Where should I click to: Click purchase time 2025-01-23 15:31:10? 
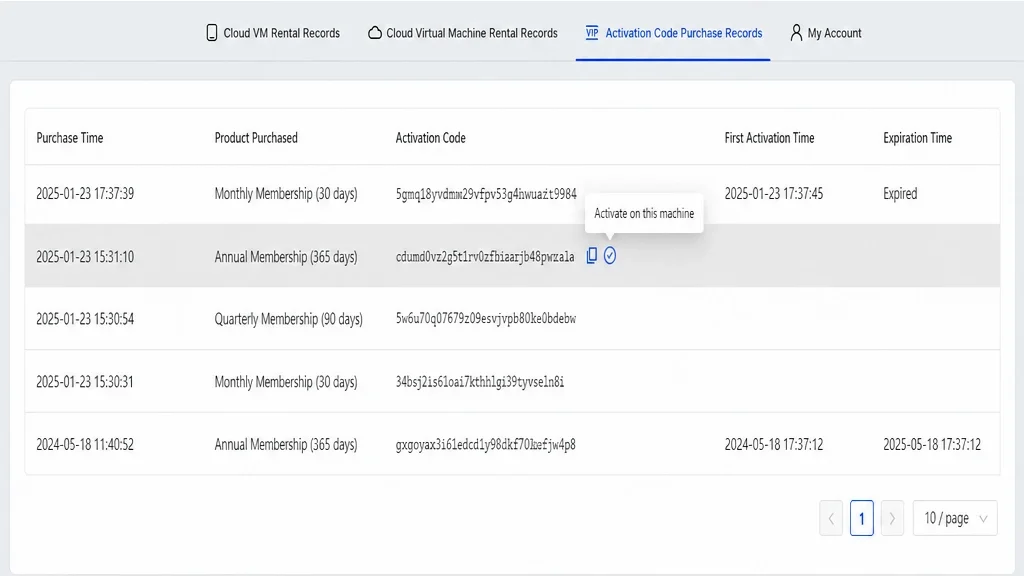(85, 257)
